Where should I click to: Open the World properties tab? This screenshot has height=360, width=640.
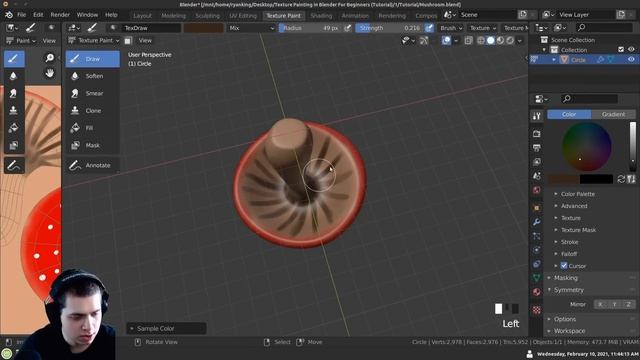coord(537,190)
